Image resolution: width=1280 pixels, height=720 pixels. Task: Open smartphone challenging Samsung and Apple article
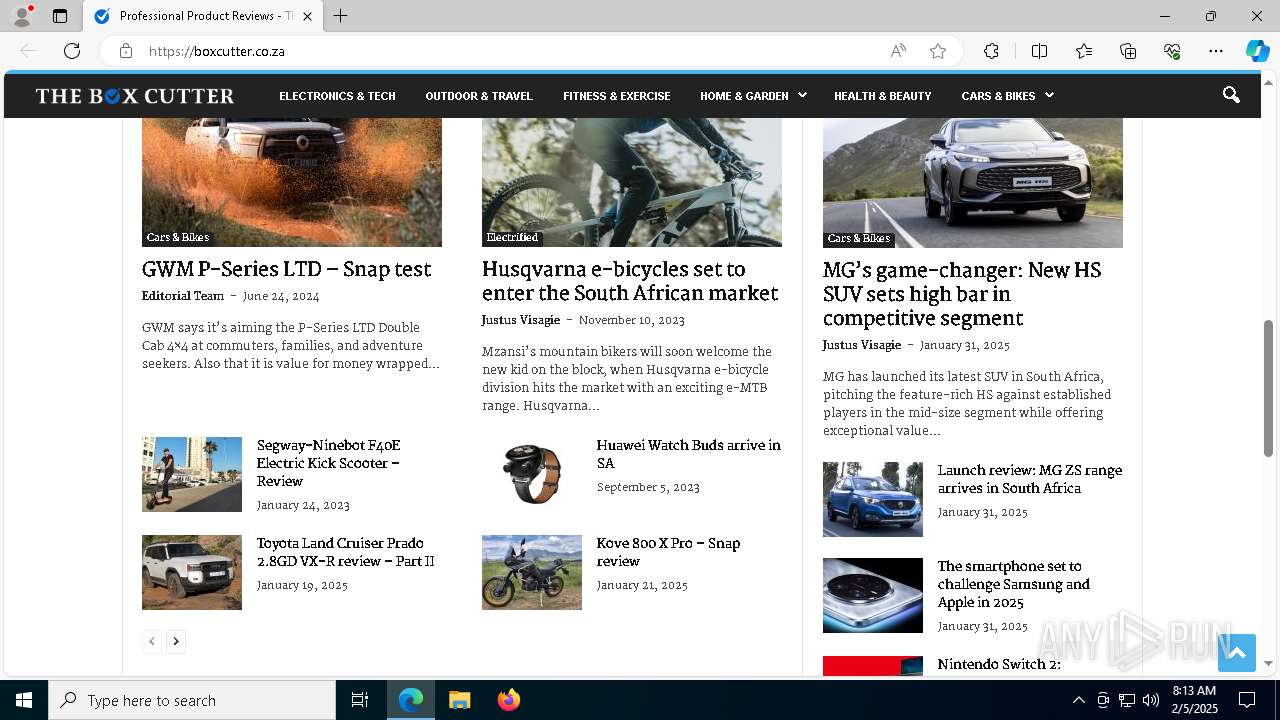tap(1014, 584)
